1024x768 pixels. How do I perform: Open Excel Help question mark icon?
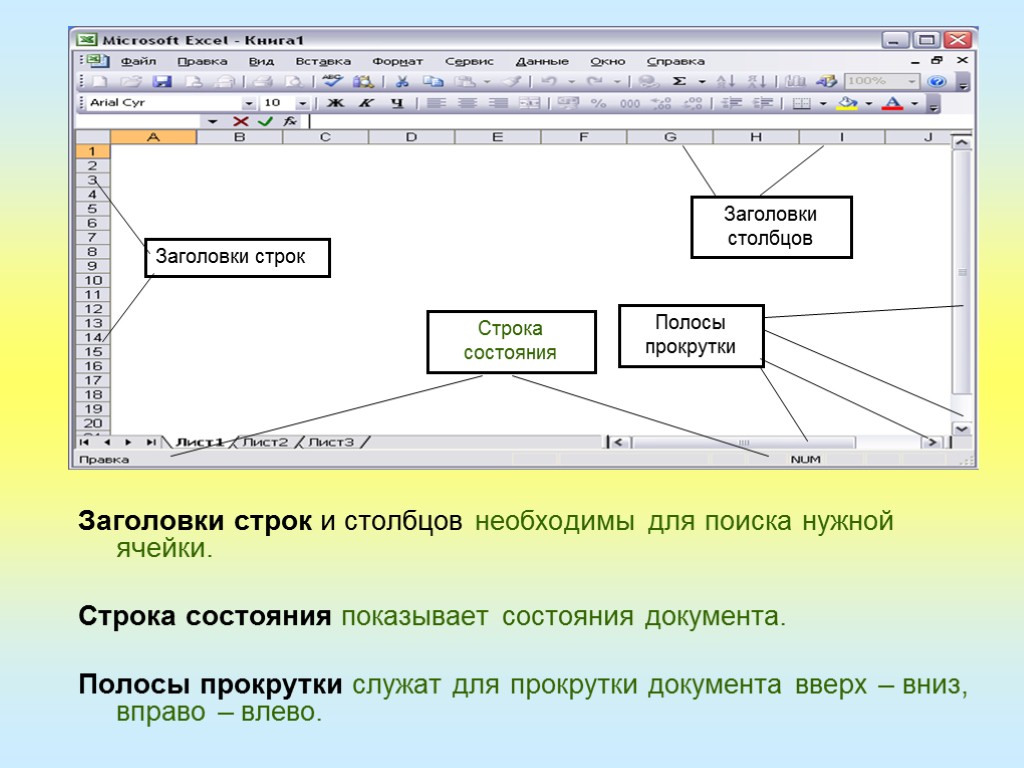(936, 82)
